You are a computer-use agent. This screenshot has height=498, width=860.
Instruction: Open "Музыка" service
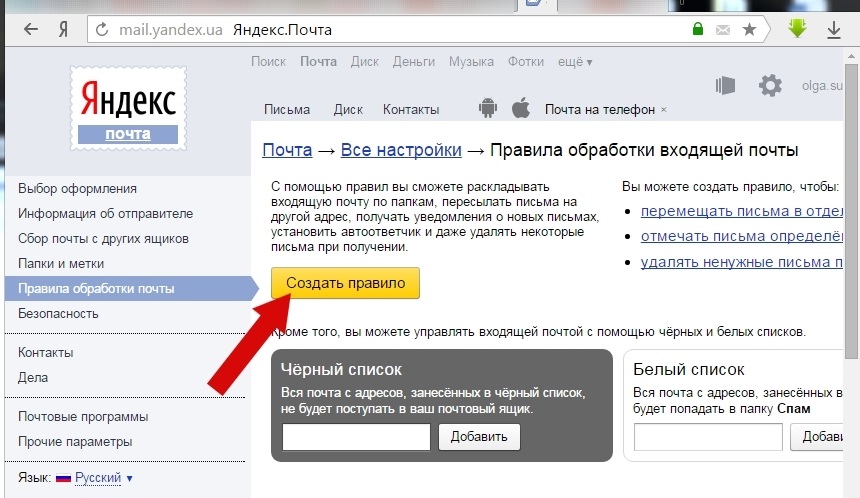pyautogui.click(x=471, y=61)
